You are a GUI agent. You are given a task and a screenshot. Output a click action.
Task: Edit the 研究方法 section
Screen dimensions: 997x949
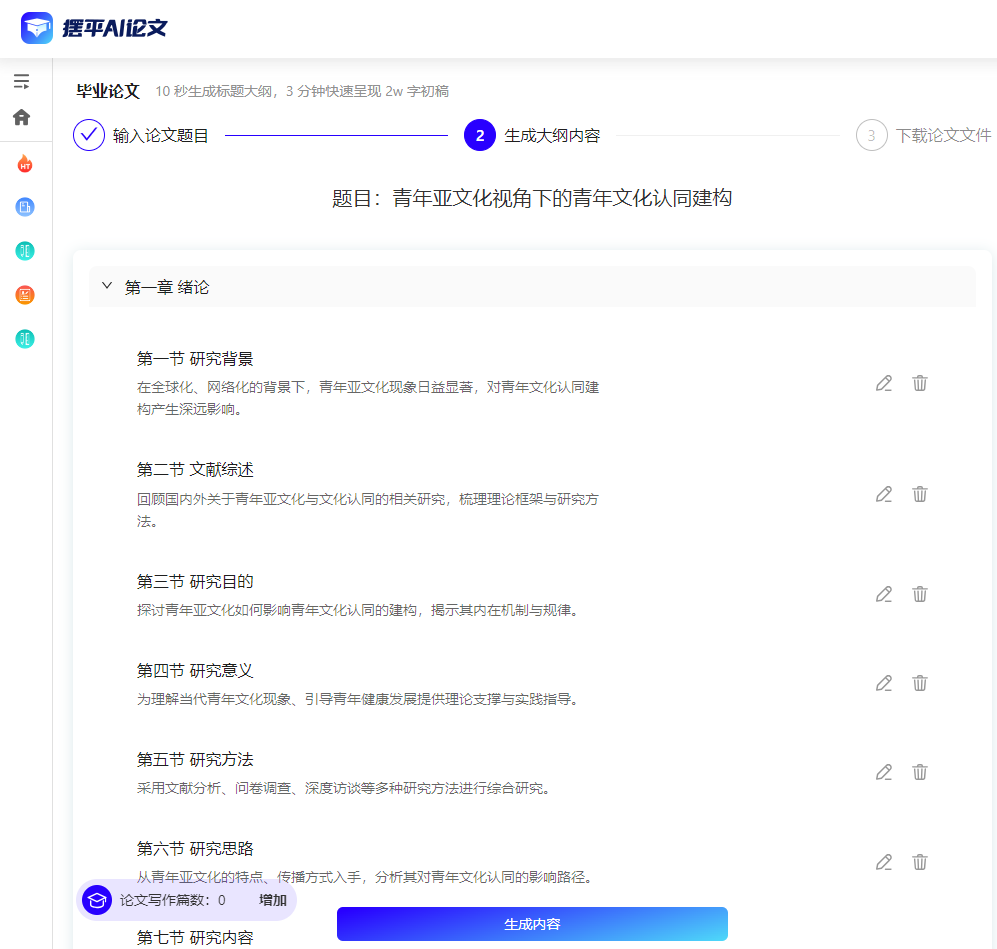[x=883, y=772]
